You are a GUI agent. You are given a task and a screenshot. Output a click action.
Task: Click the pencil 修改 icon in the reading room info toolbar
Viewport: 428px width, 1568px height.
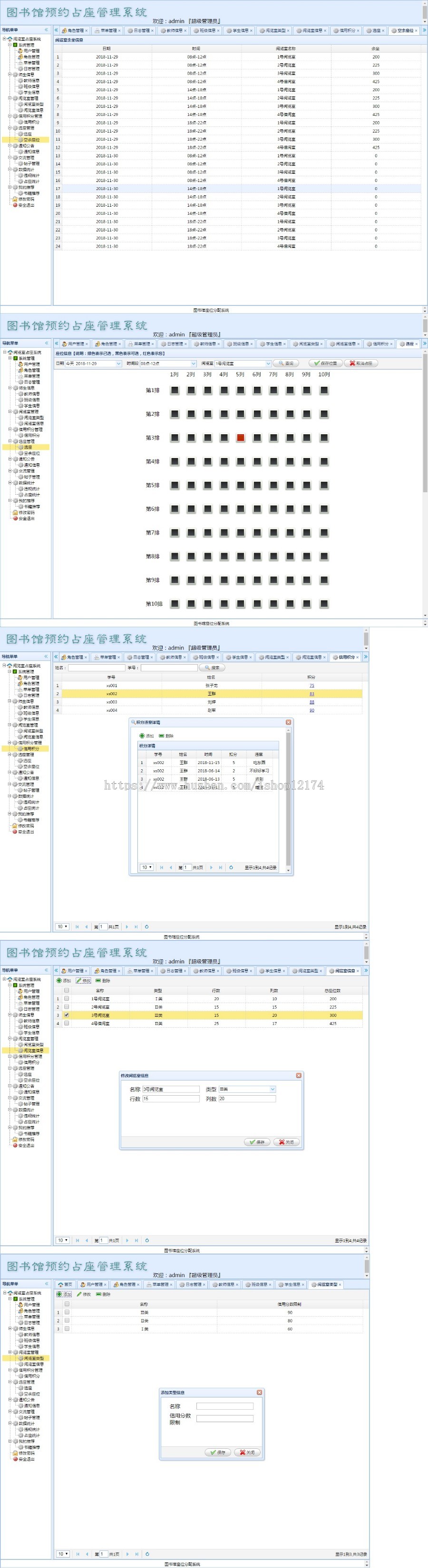pyautogui.click(x=79, y=981)
